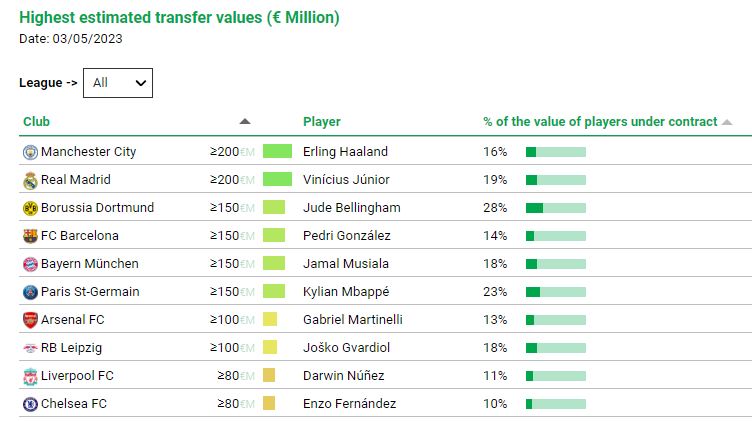Click the Arsenal FC crest icon
752x421 pixels.
coord(30,320)
